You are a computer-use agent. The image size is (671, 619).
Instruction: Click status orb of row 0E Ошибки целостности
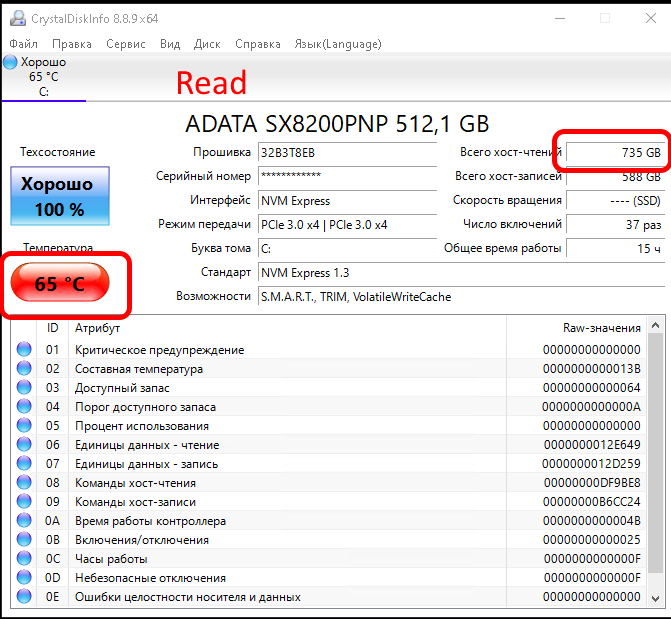coord(24,596)
